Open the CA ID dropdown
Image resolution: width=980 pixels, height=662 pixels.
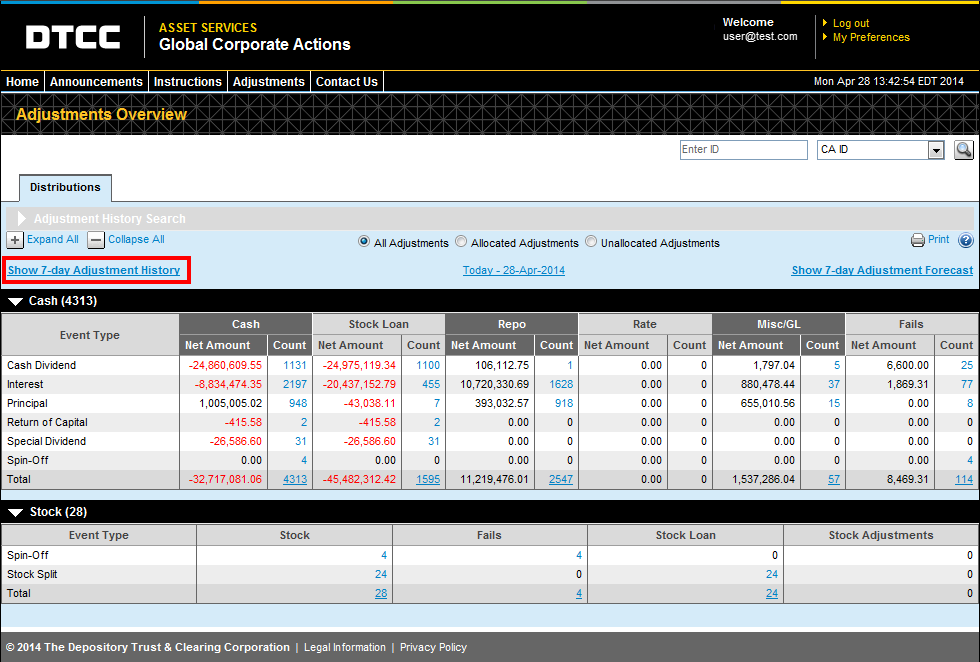tap(880, 150)
